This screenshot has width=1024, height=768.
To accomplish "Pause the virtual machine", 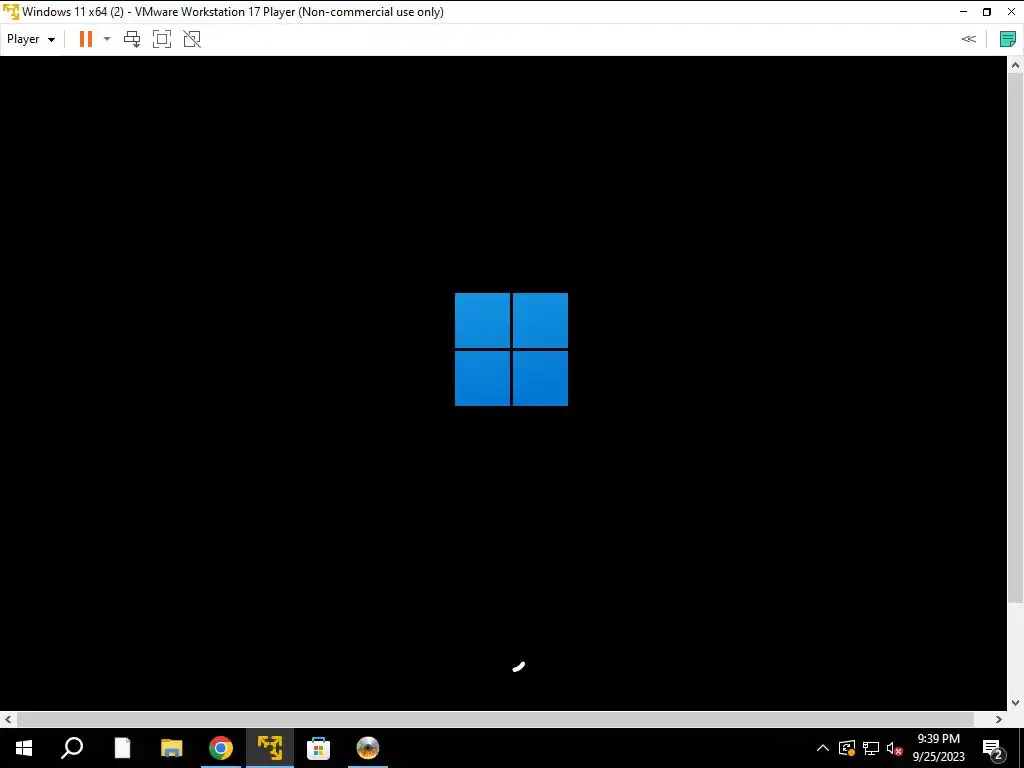I will 86,39.
